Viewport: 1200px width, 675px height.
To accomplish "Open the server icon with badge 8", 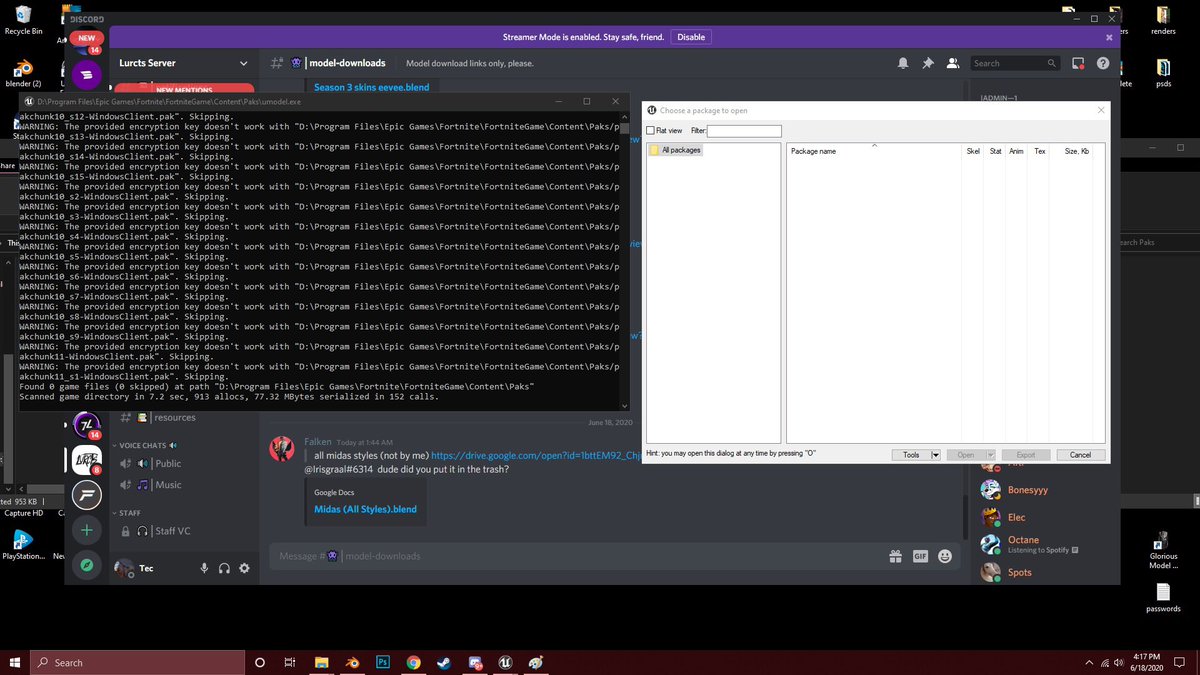I will (x=87, y=460).
